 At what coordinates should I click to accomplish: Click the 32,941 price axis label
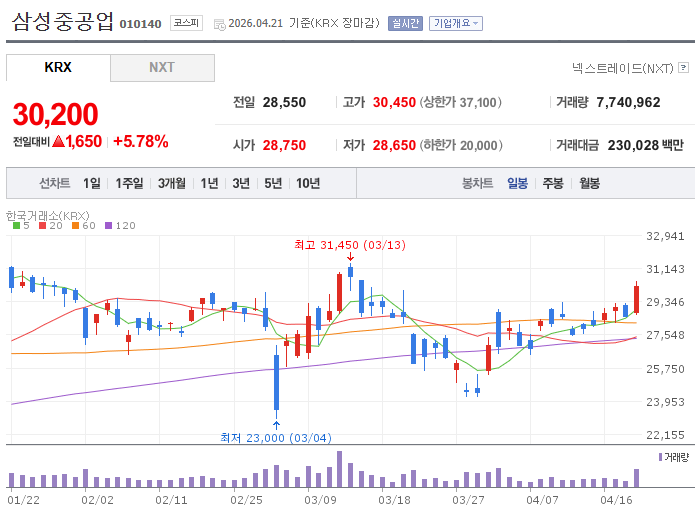tap(665, 236)
